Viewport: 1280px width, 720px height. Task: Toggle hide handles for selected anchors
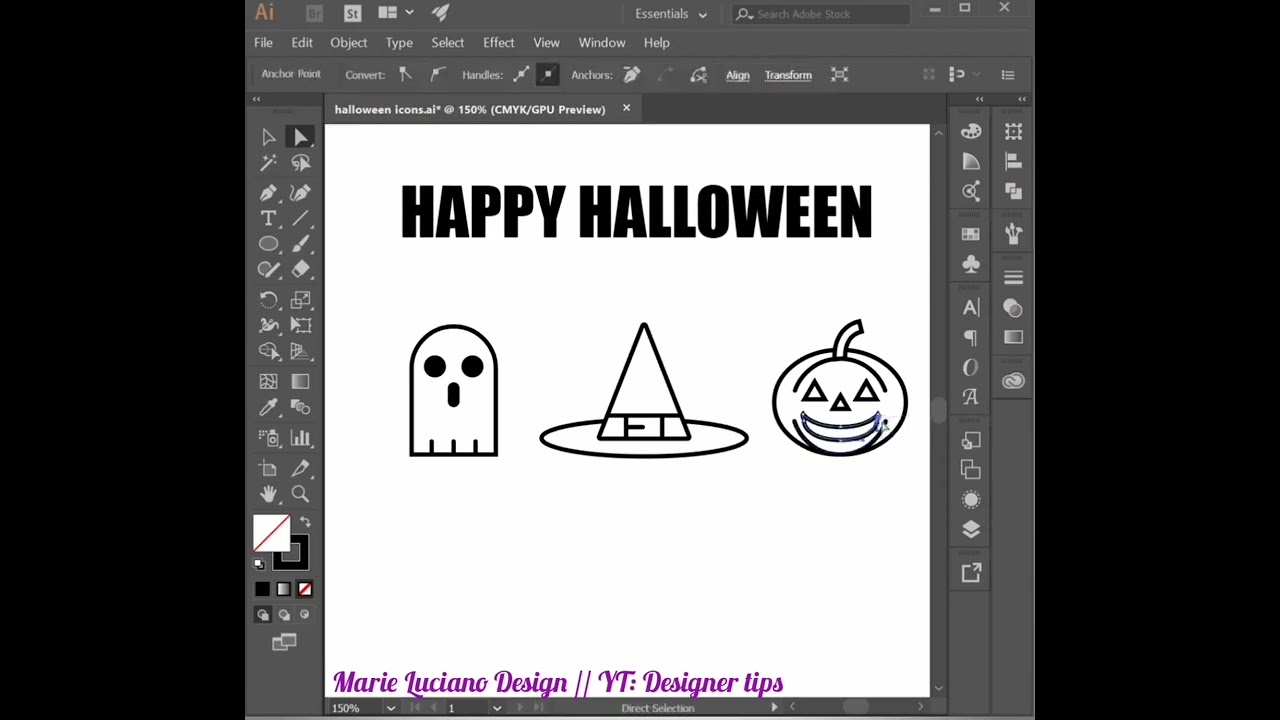(x=547, y=75)
